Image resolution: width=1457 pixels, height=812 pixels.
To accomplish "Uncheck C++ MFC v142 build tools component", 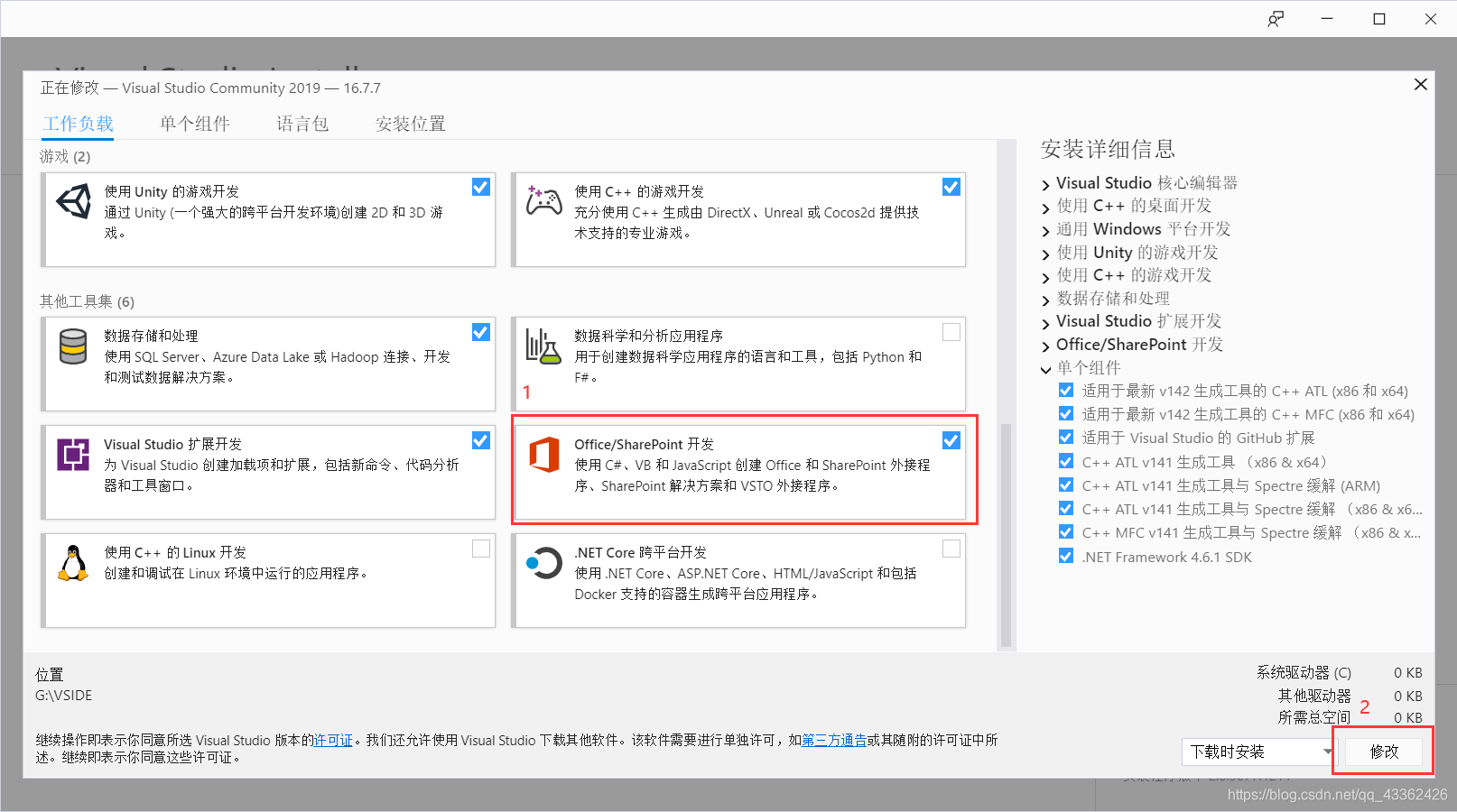I will (x=1066, y=414).
